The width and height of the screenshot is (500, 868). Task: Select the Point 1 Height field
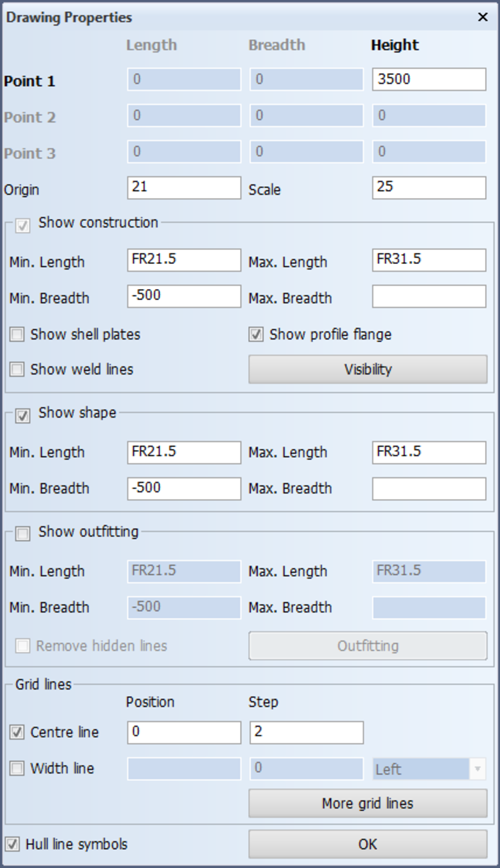429,79
